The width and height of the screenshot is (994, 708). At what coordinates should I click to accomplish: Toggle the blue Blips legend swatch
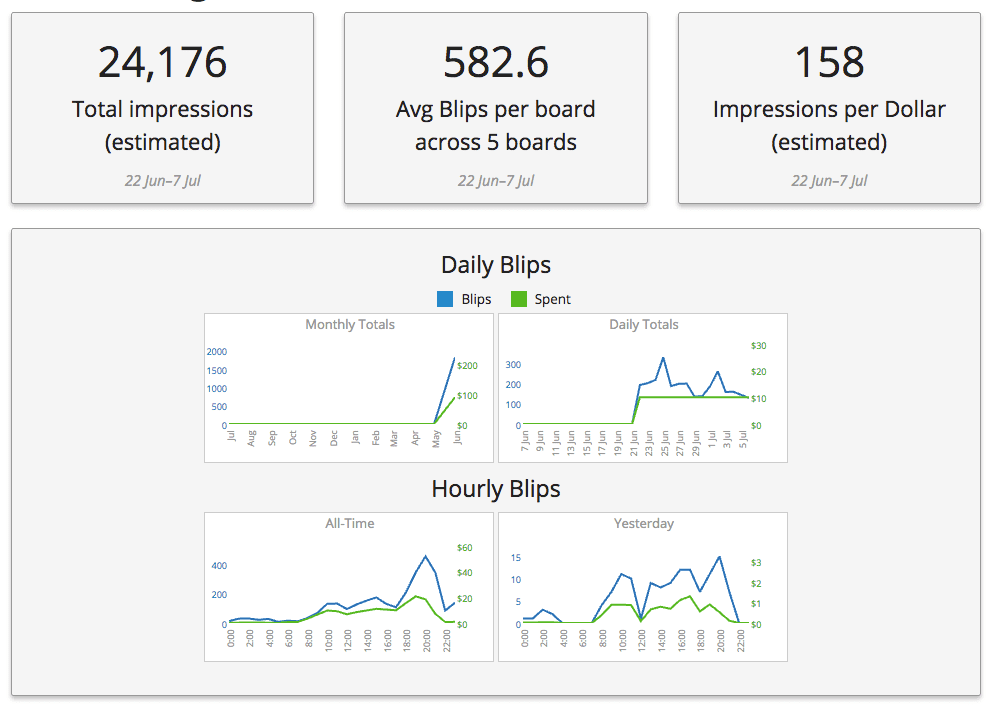[x=444, y=298]
